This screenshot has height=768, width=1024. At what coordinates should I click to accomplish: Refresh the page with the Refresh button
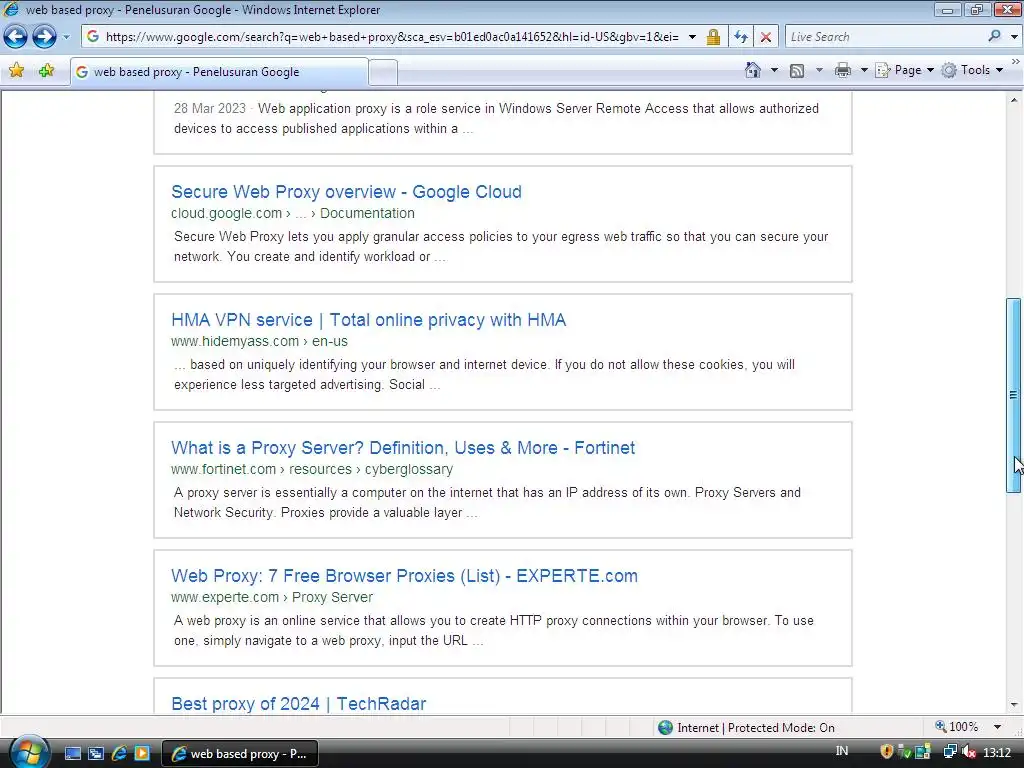point(741,37)
